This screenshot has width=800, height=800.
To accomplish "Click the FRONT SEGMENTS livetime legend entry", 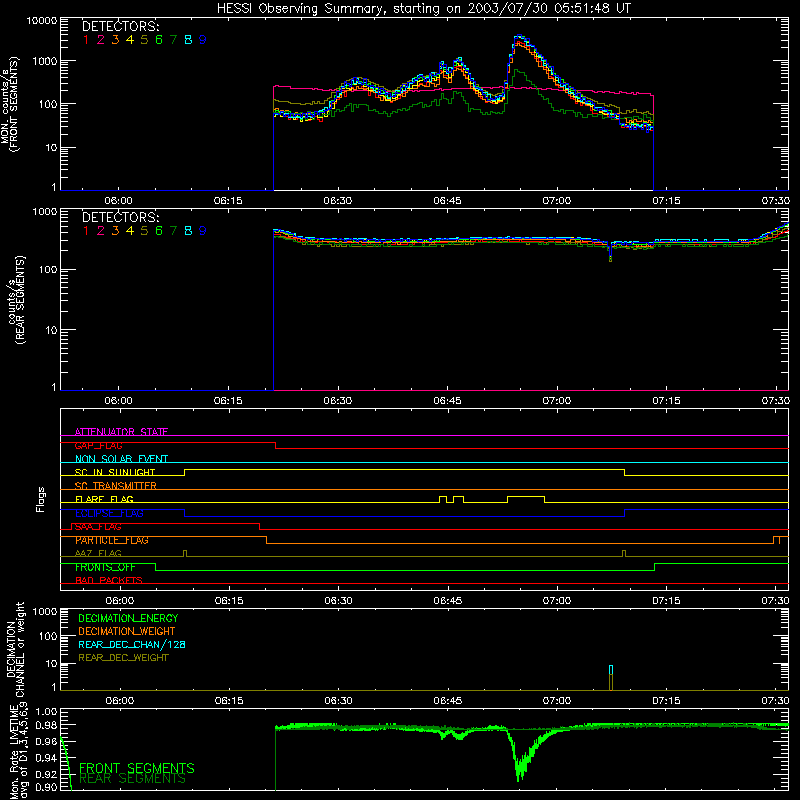I will [137, 768].
